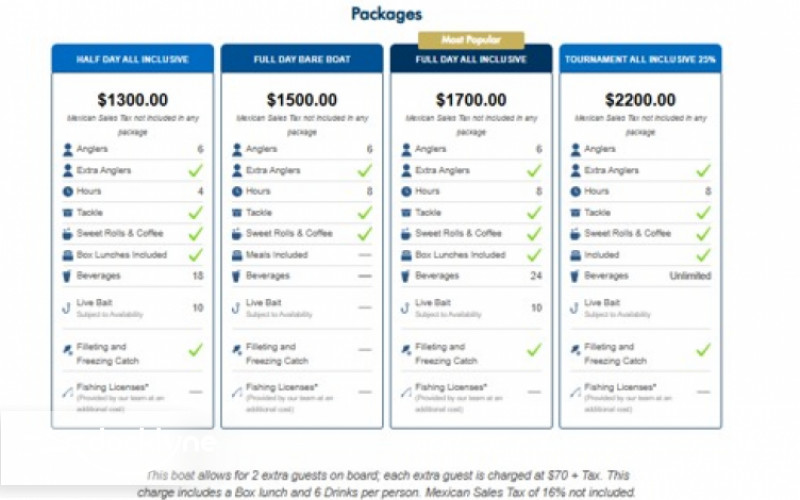Click Hours clock icon in Full Day Bare Boat
This screenshot has height=500, width=800.
coord(237,191)
